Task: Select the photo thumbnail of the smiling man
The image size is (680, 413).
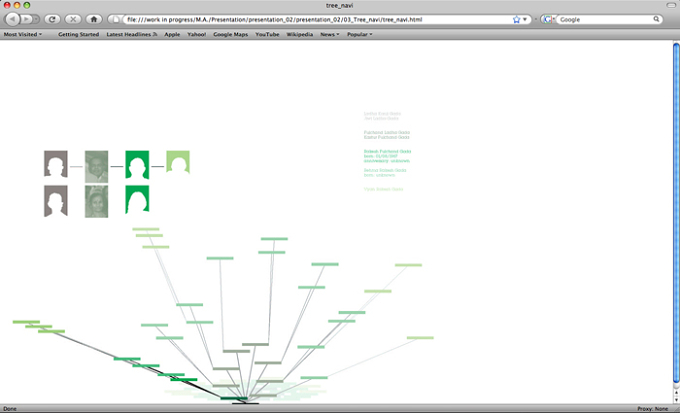Action: pyautogui.click(x=96, y=167)
